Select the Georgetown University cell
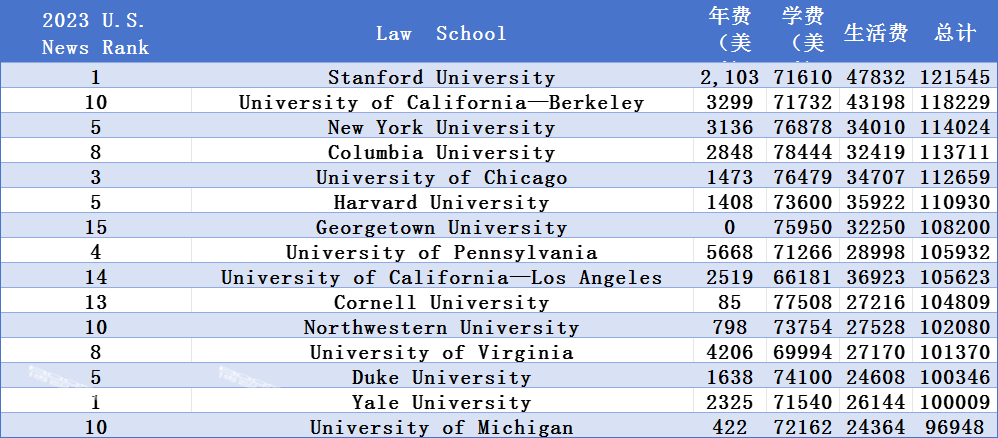This screenshot has width=998, height=438. 442,227
